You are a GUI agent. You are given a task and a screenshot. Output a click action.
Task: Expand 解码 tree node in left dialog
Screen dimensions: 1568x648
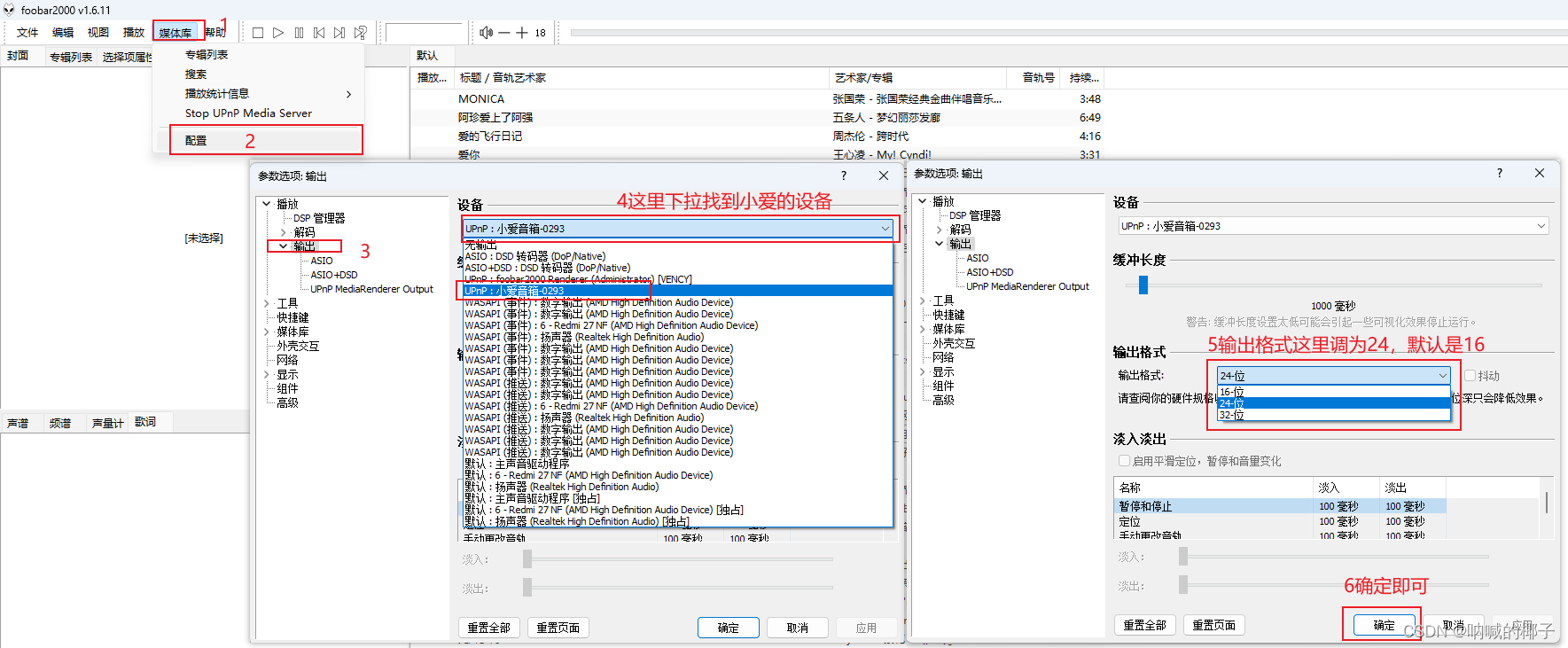point(284,232)
